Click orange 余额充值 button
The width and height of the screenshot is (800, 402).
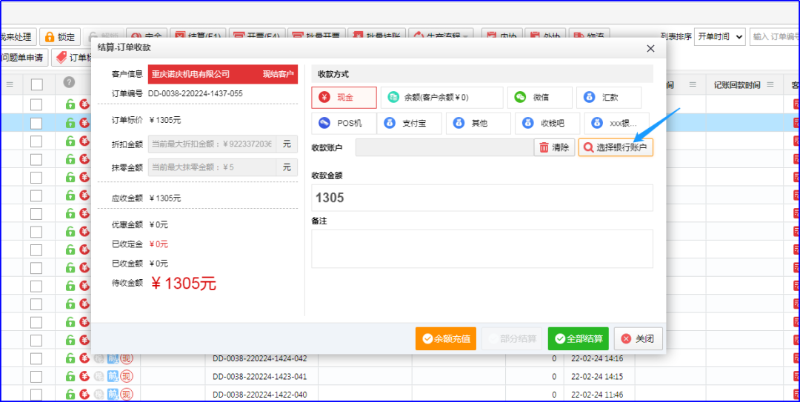pyautogui.click(x=445, y=338)
